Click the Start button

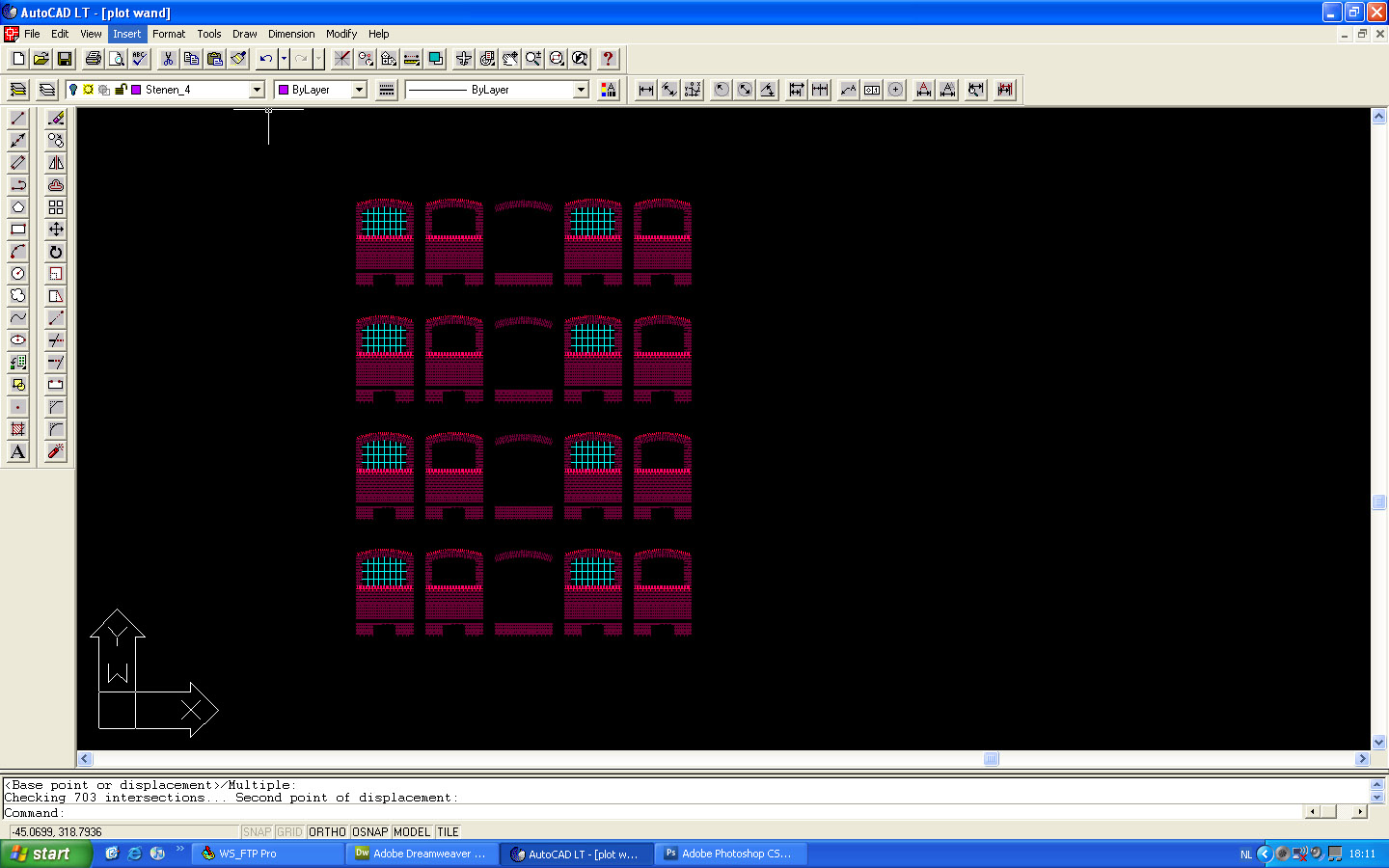[43, 854]
